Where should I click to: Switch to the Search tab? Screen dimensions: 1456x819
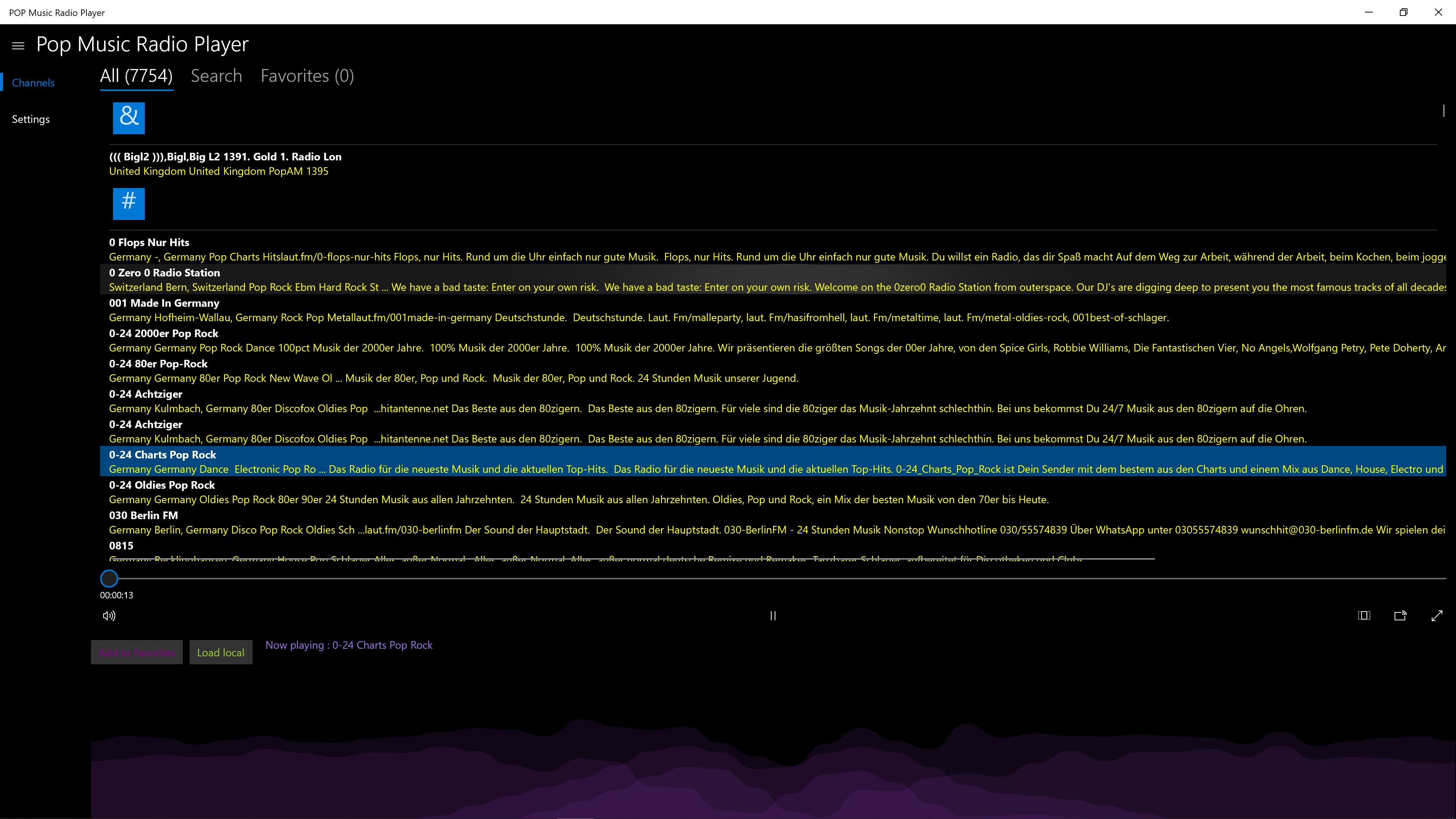point(217,76)
